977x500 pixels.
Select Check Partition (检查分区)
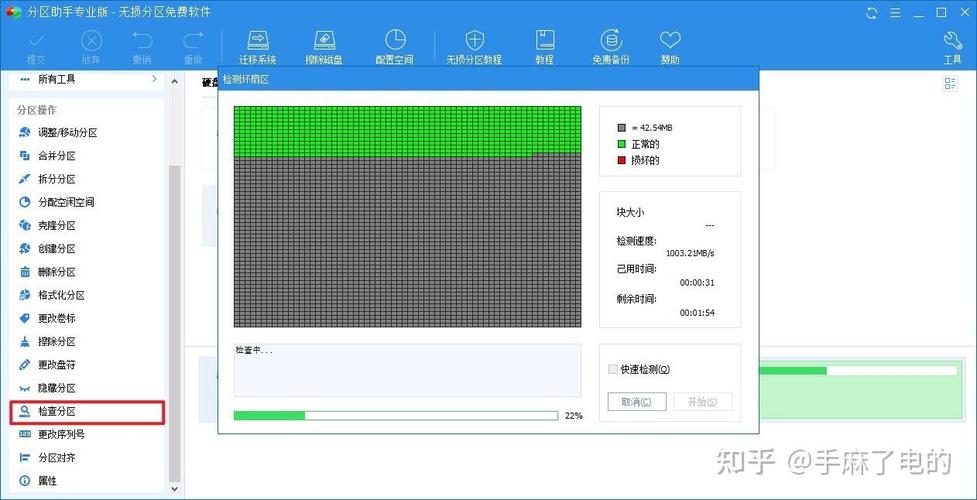point(87,412)
